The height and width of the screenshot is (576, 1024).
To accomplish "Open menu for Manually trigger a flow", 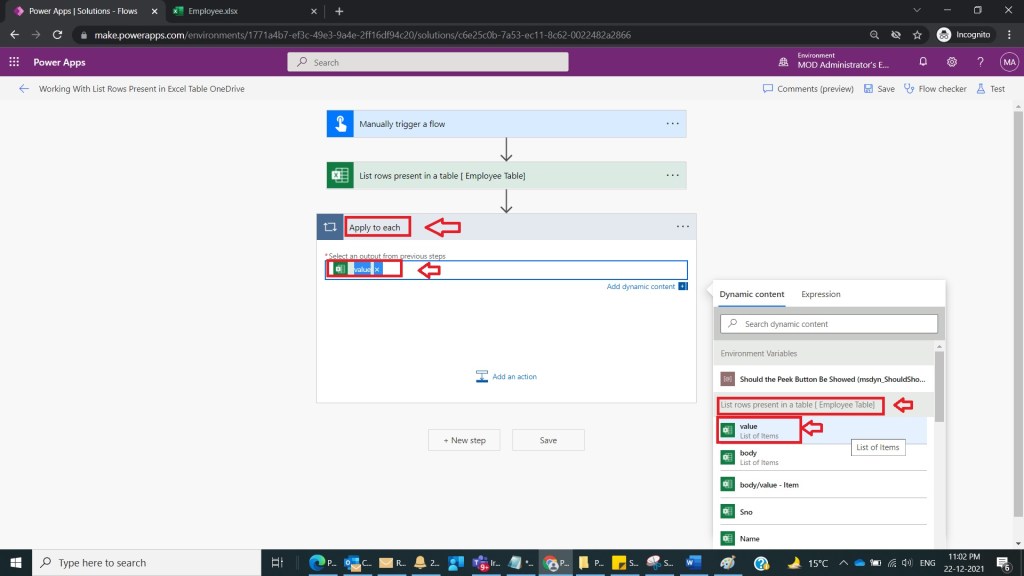I will click(672, 124).
